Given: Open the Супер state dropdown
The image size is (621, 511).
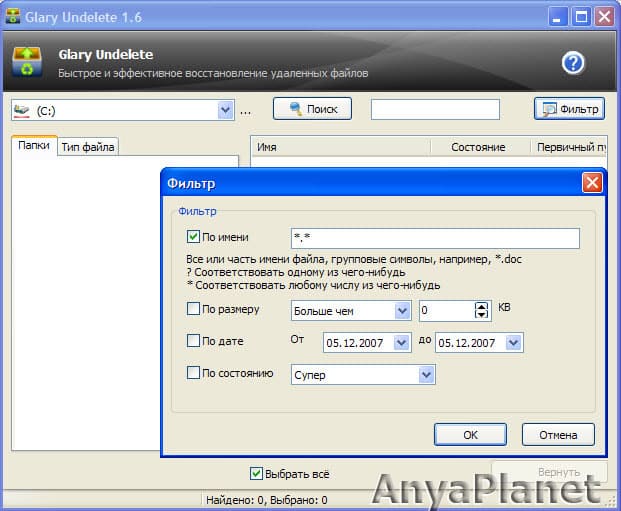Looking at the screenshot, I should pos(426,375).
